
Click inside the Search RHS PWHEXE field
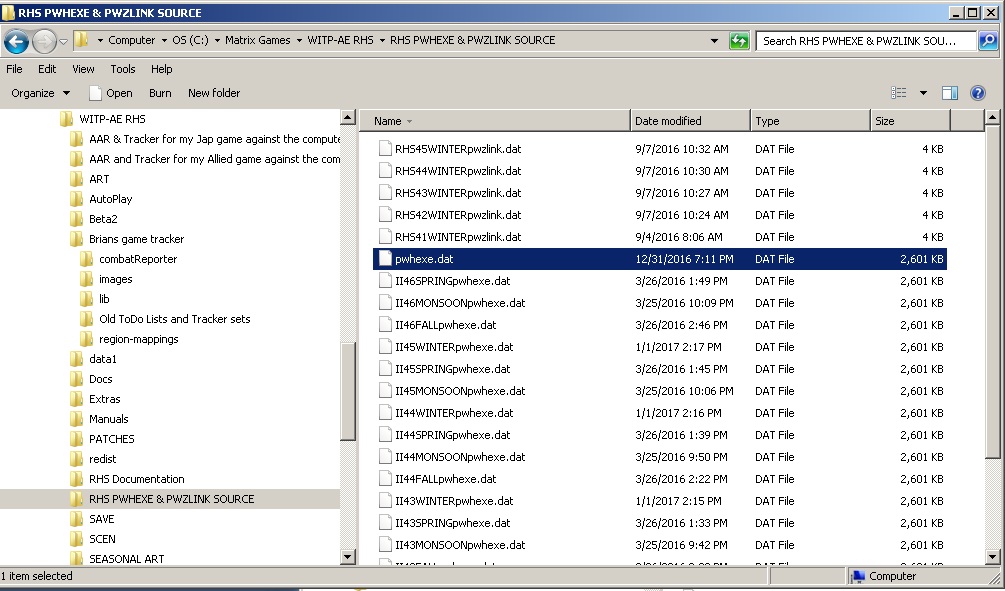(866, 41)
